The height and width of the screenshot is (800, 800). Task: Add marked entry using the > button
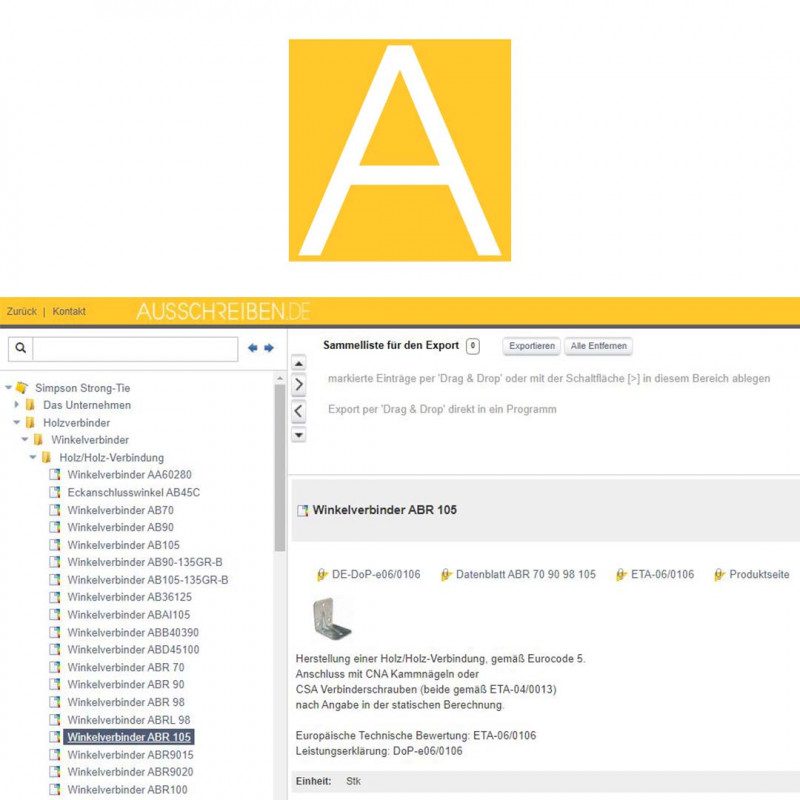[299, 385]
